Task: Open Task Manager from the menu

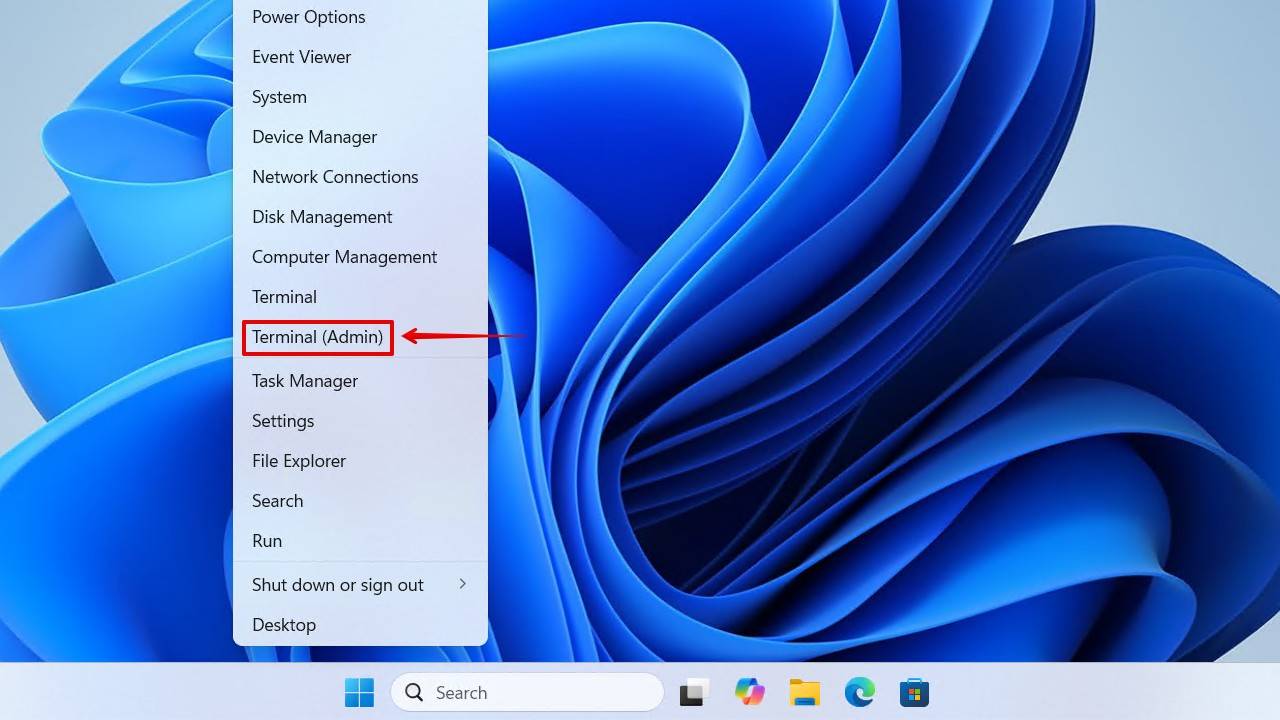Action: click(x=305, y=381)
